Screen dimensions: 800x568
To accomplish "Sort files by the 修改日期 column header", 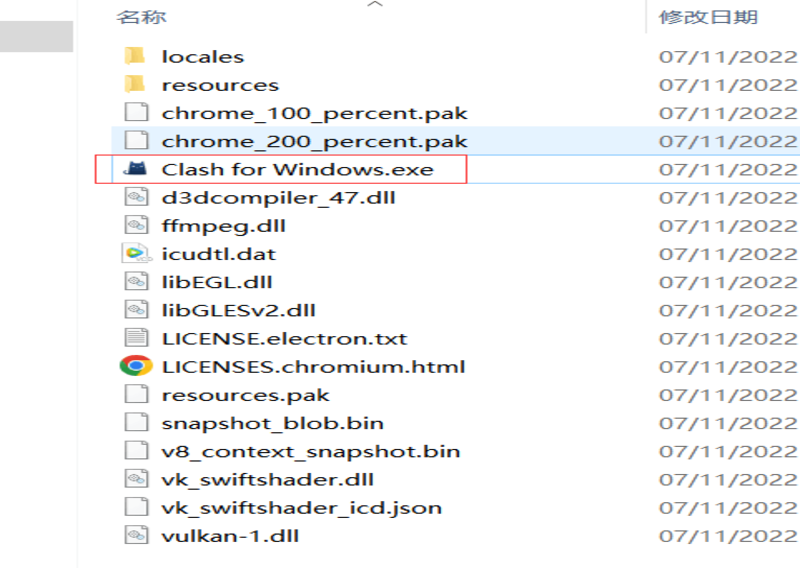I will tap(708, 17).
